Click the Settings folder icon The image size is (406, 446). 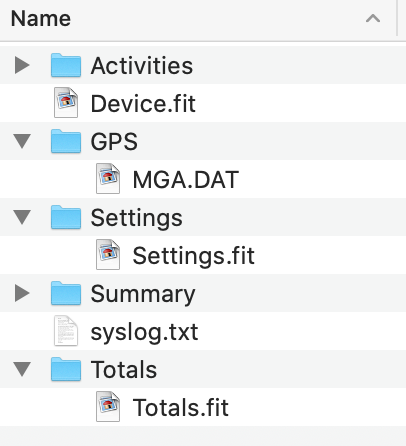[x=66, y=217]
